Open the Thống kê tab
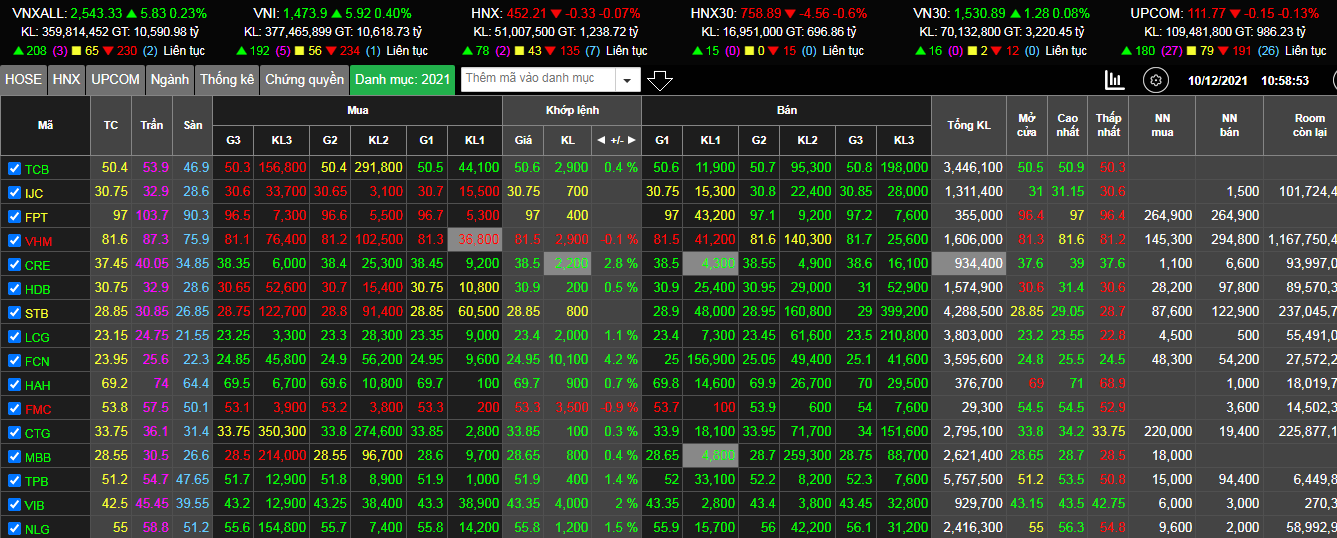Screen dimensions: 1337x538 coord(227,80)
